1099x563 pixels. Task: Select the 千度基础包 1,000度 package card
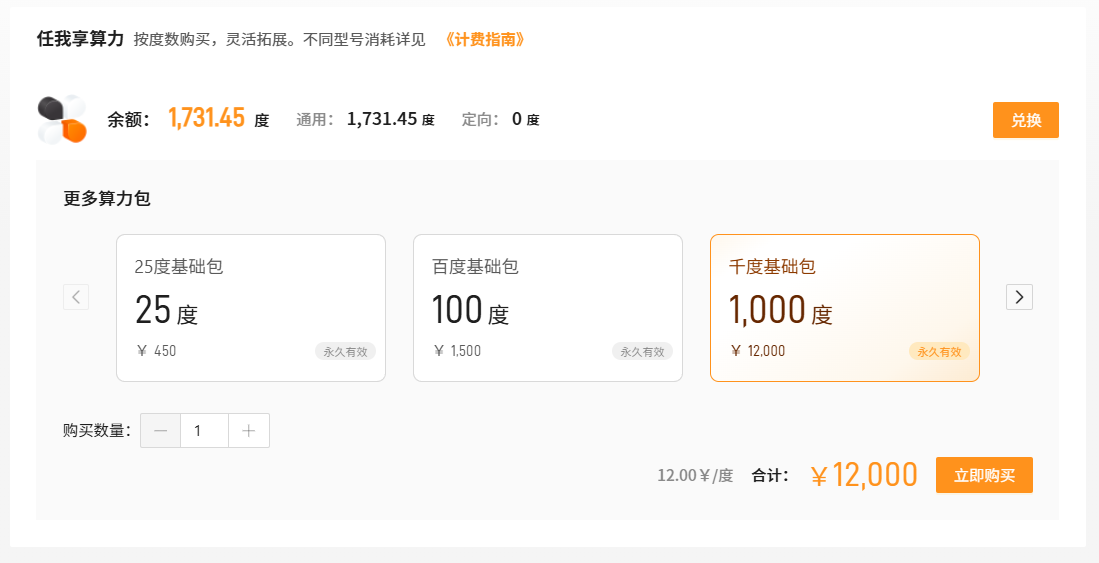coord(844,307)
